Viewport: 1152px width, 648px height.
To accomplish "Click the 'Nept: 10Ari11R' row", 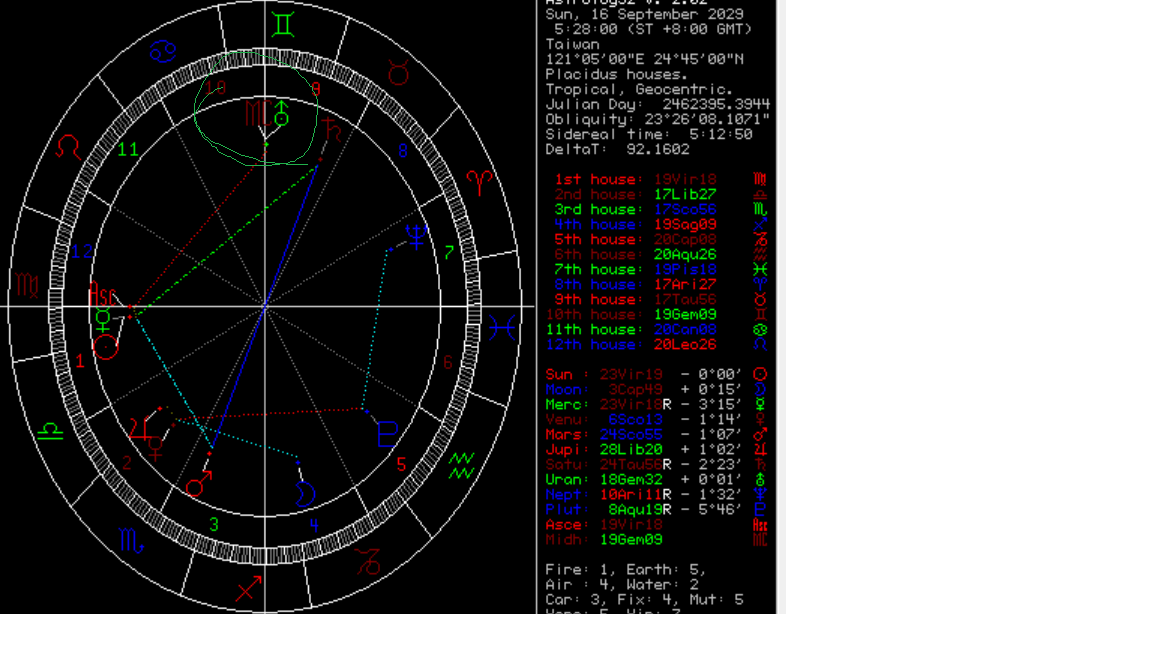I will click(x=656, y=494).
